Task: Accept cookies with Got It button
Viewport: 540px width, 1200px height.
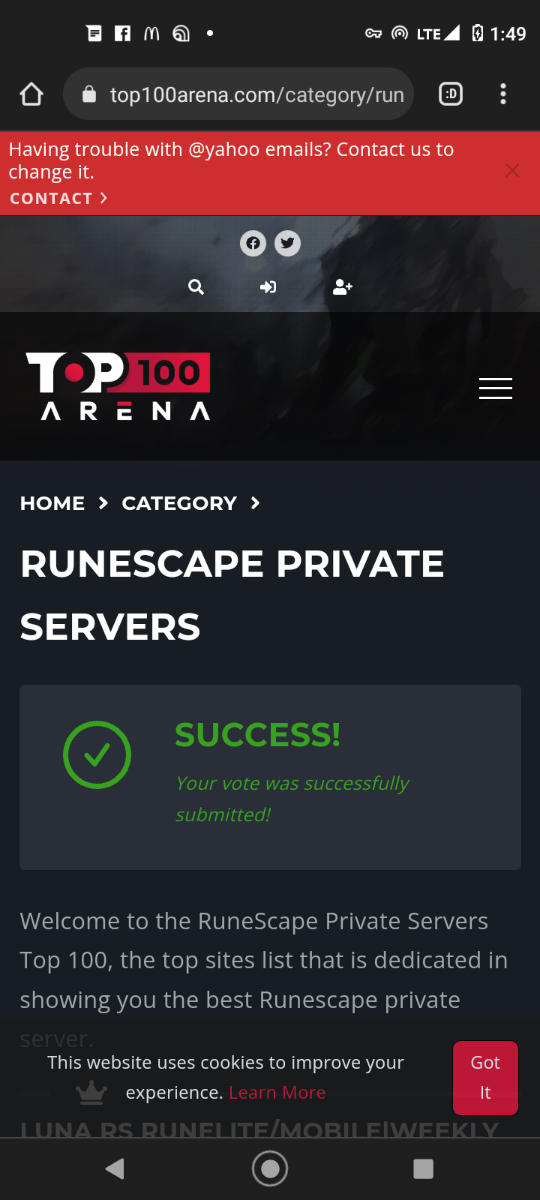Action: [x=485, y=1078]
